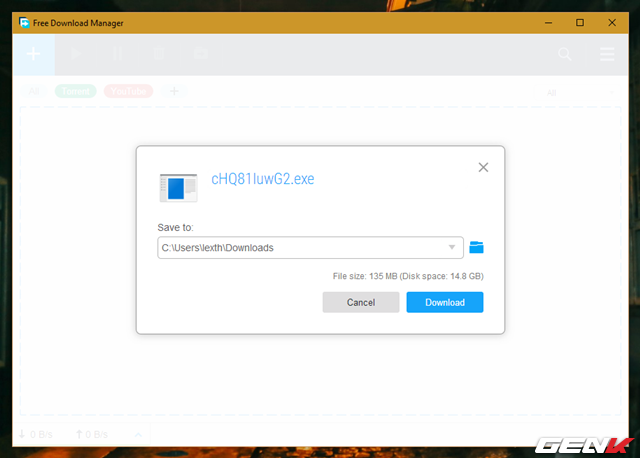Click the pause downloads icon
Screen dimensions: 640x458
coord(117,54)
